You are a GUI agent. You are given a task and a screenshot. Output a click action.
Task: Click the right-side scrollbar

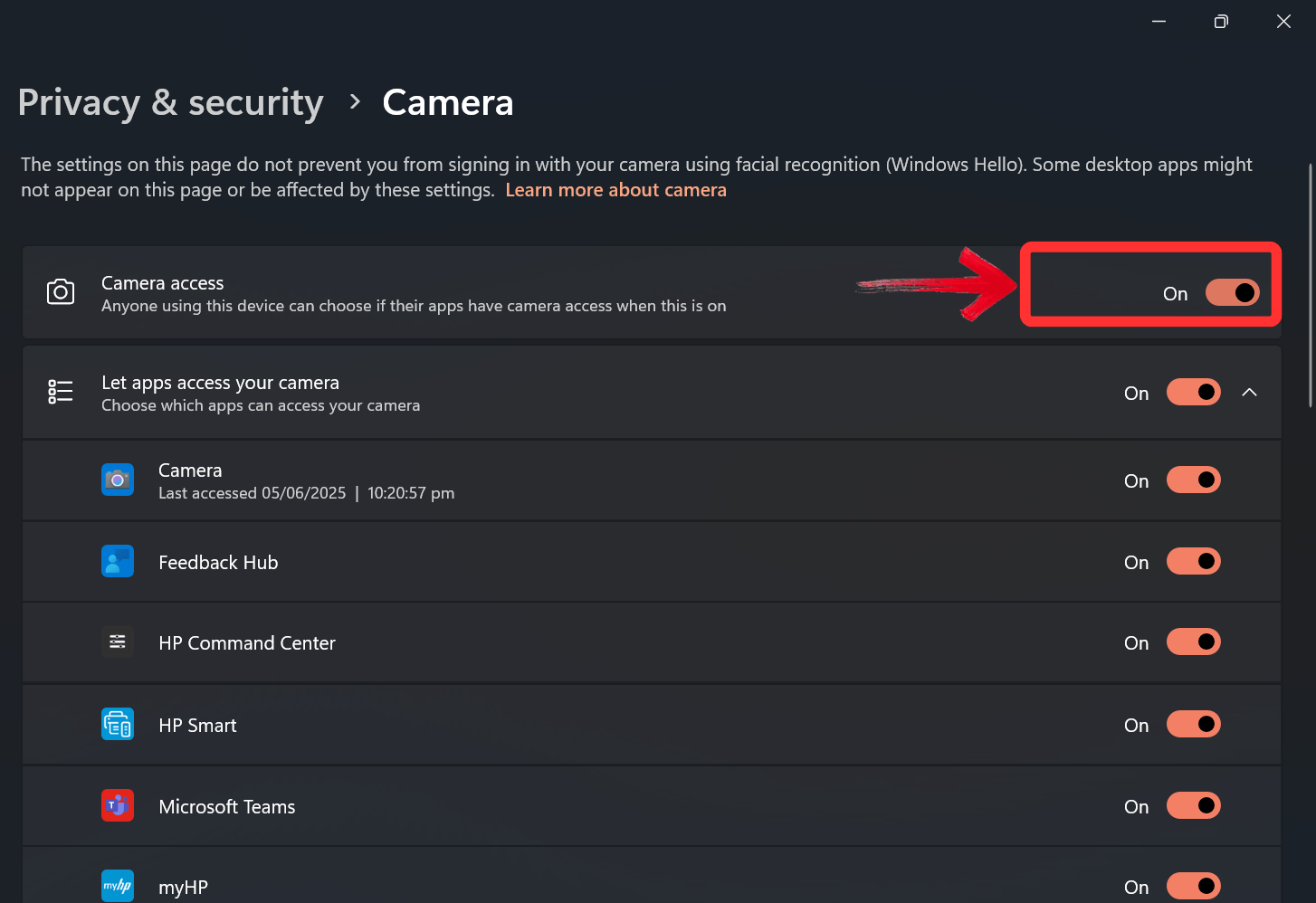[x=1310, y=271]
